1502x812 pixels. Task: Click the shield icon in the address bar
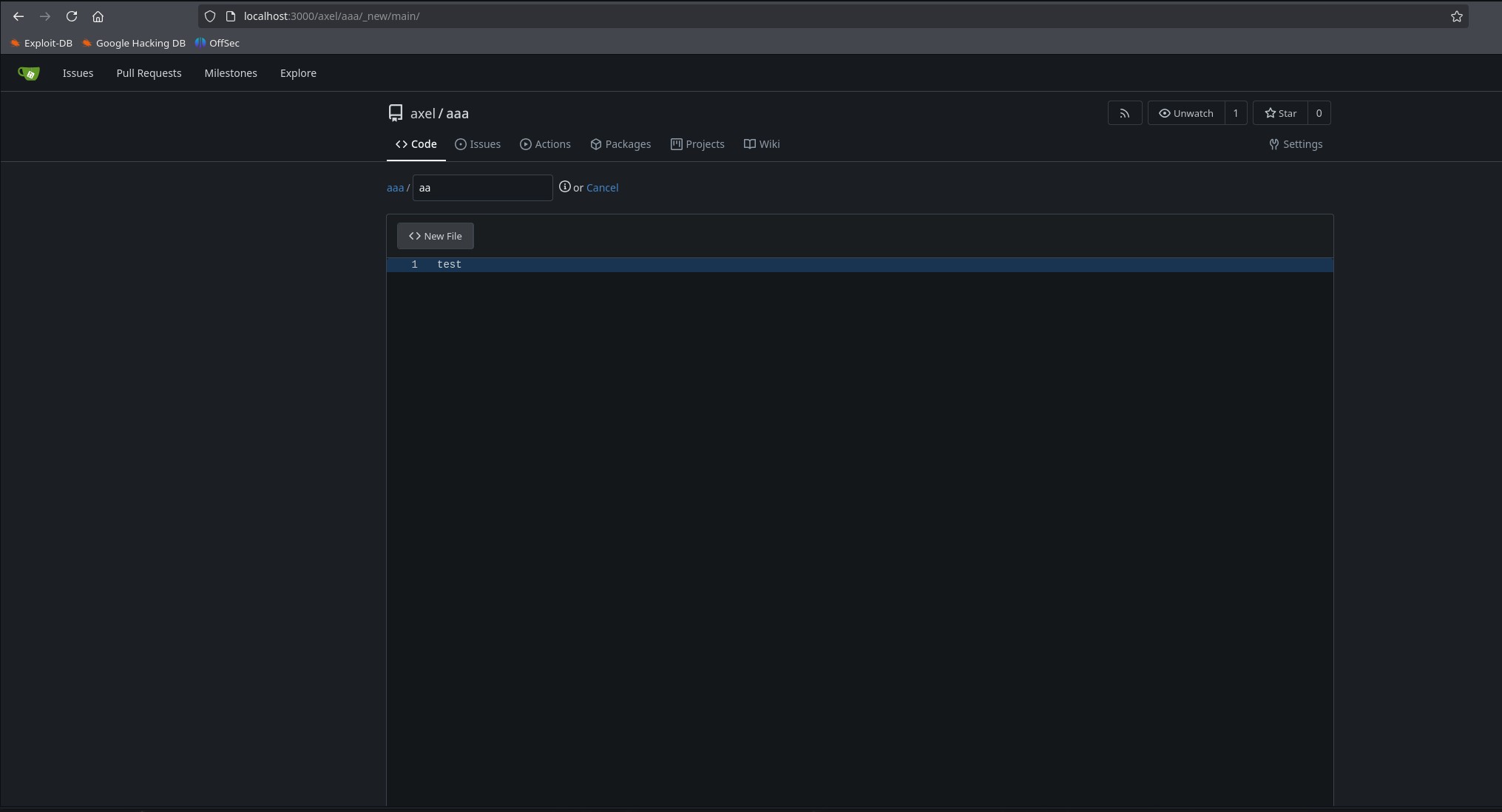[x=210, y=16]
